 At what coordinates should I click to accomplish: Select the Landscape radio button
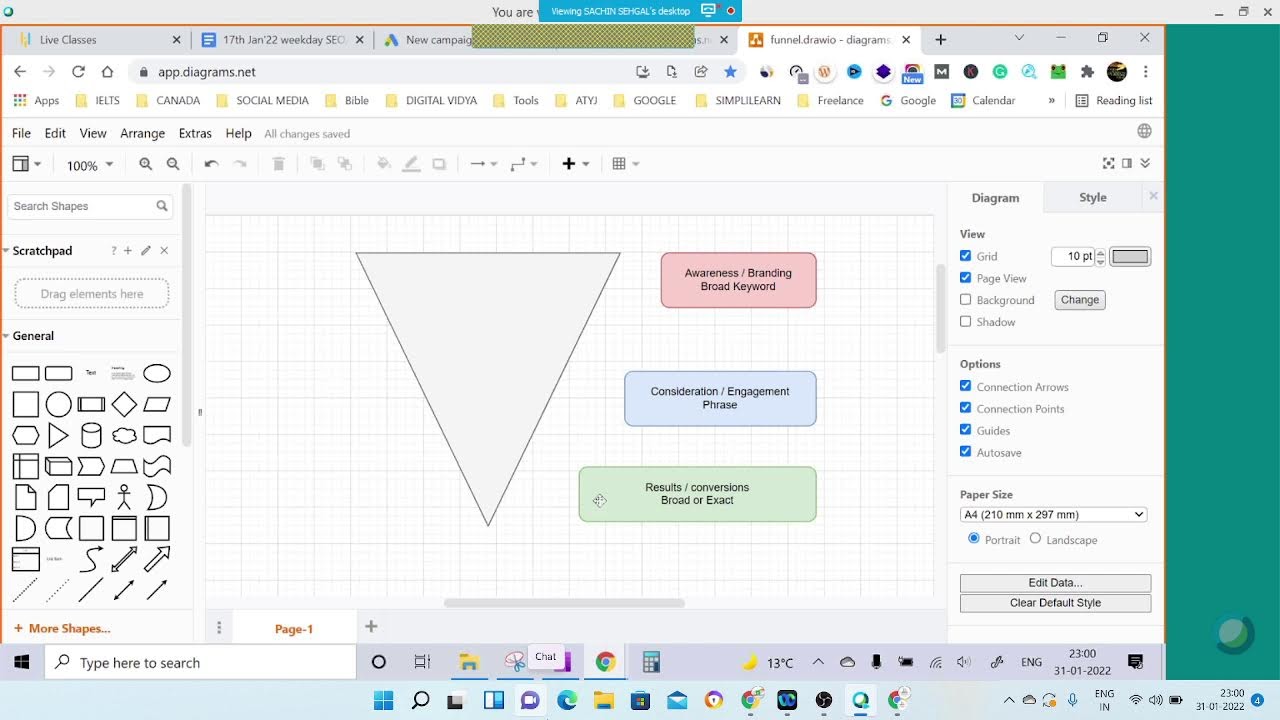[1035, 539]
